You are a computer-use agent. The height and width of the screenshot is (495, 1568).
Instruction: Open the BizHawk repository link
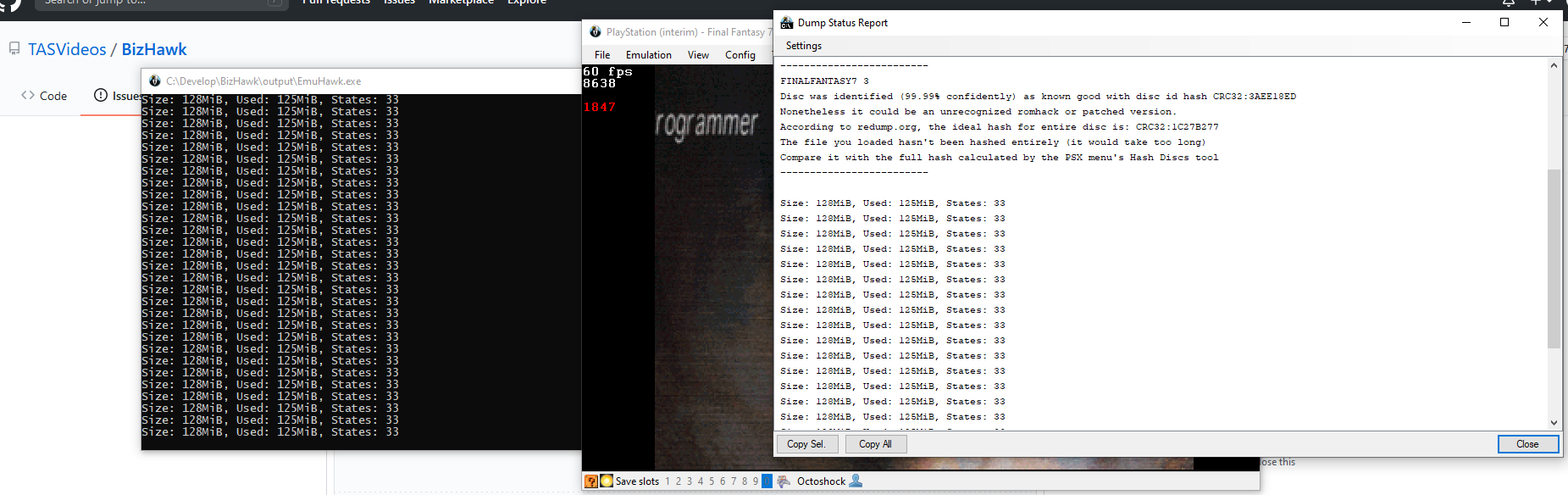[x=154, y=49]
